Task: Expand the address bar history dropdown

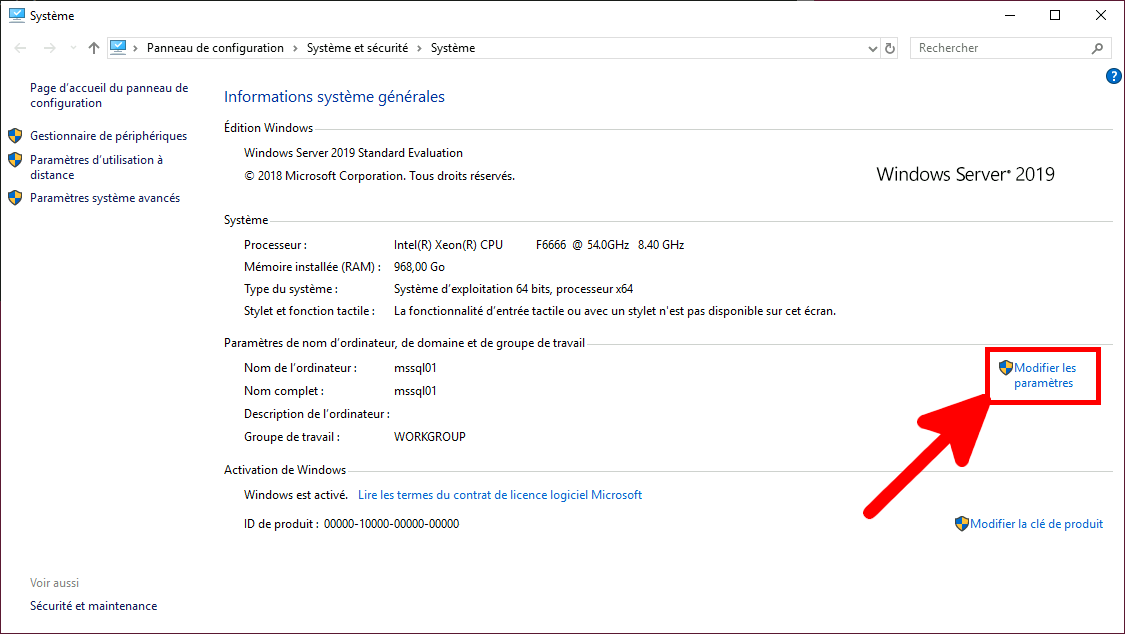Action: click(x=871, y=48)
